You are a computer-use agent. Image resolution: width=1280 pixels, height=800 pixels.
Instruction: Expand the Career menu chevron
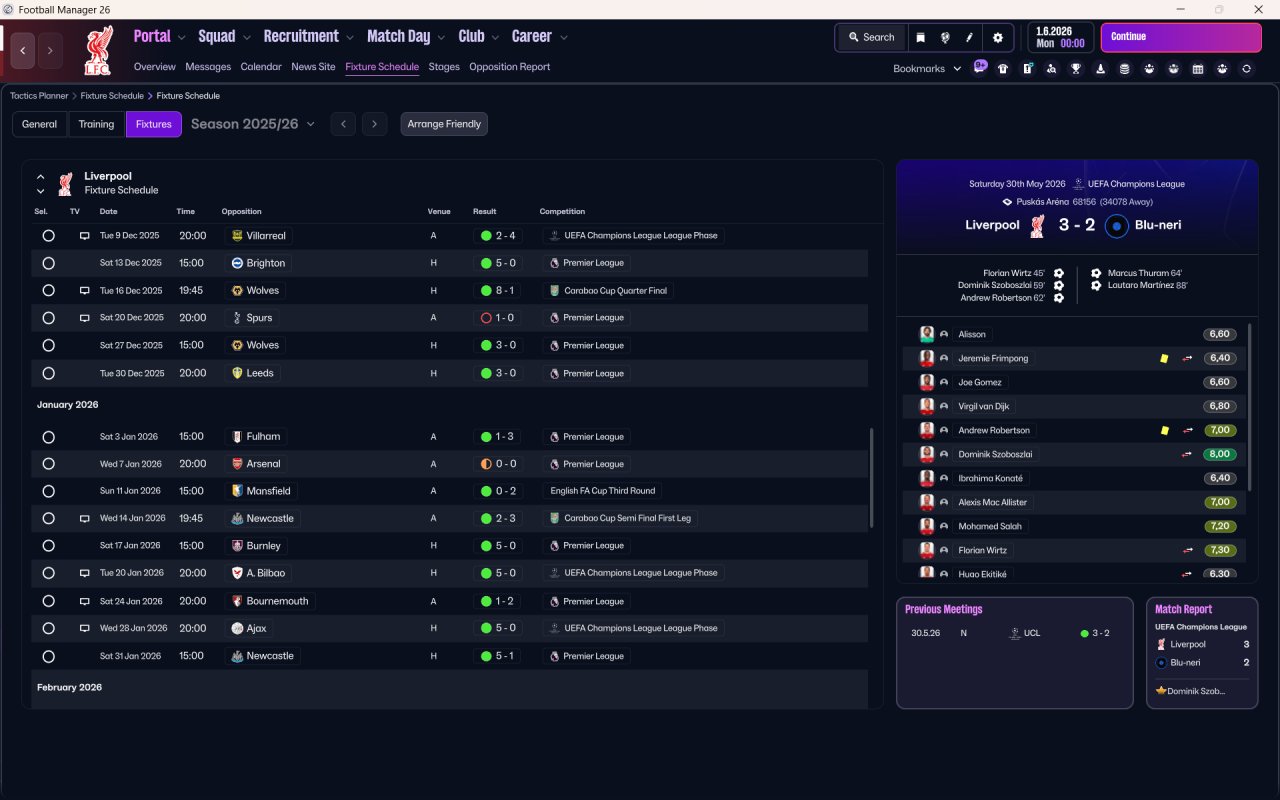tap(564, 38)
